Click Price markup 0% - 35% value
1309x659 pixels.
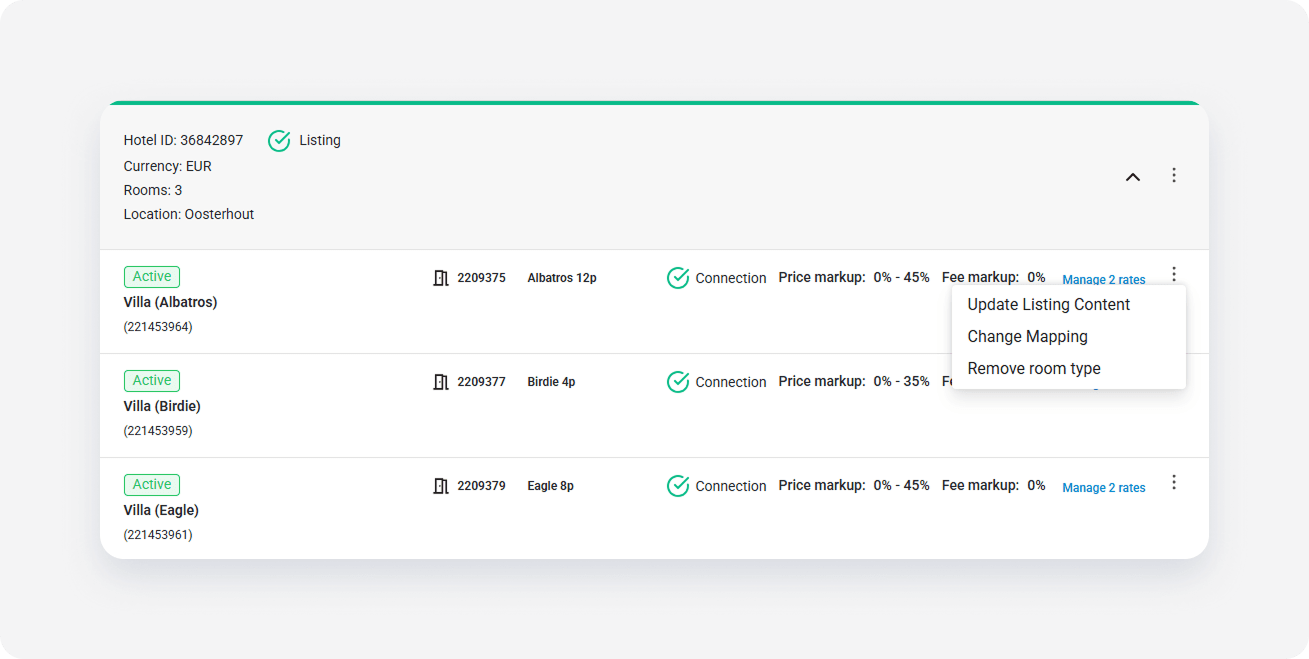pyautogui.click(x=901, y=381)
